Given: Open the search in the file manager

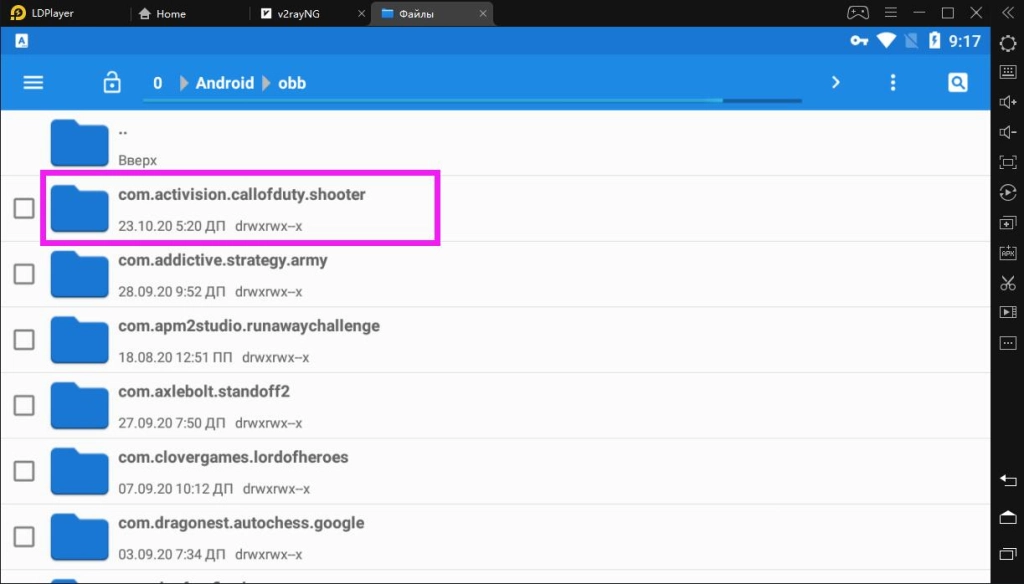Looking at the screenshot, I should [x=957, y=82].
